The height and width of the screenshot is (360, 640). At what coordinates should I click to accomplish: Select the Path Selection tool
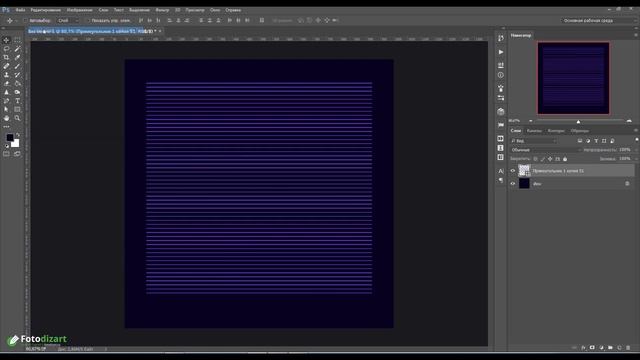click(6, 109)
